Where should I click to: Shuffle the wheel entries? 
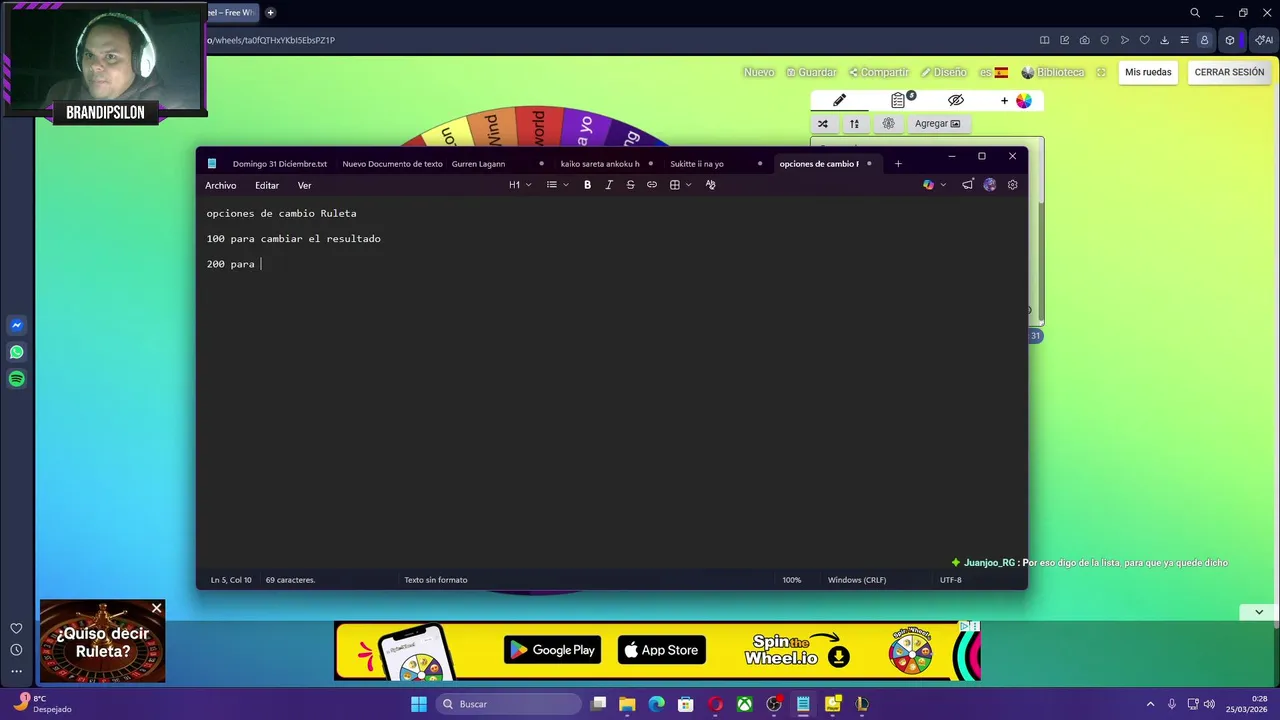(822, 124)
